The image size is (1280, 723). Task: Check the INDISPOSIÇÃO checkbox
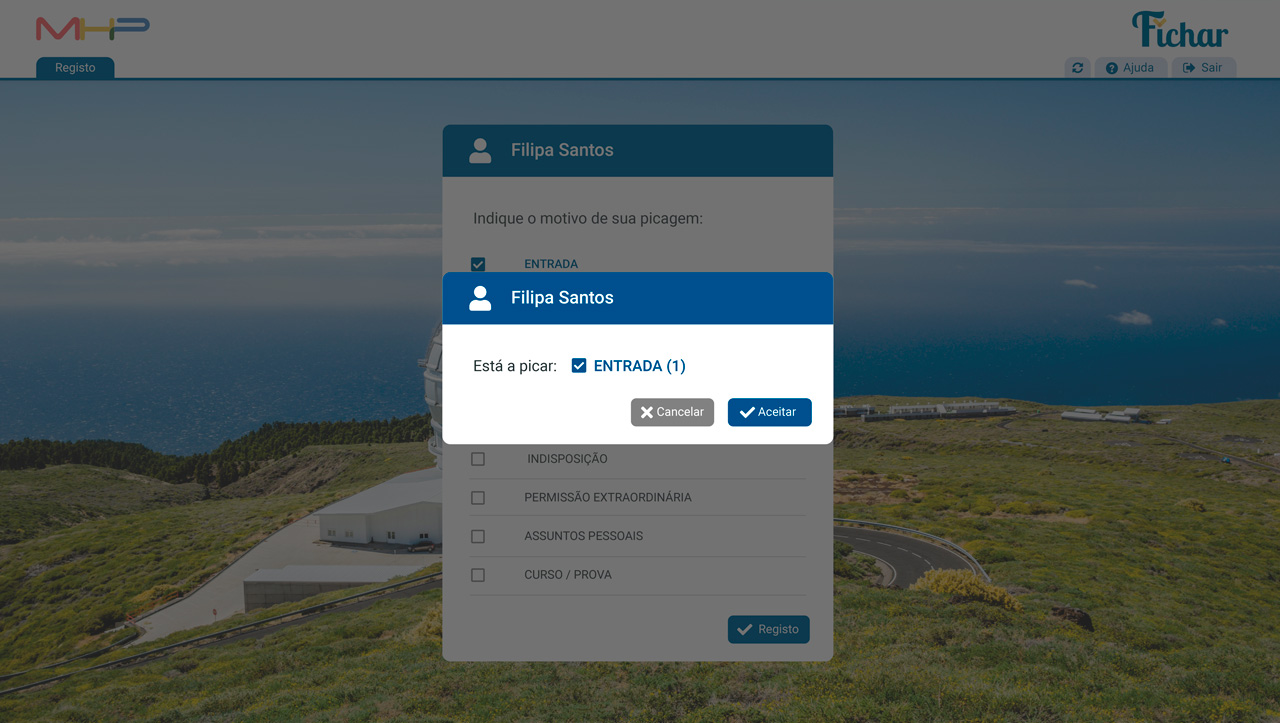[478, 459]
